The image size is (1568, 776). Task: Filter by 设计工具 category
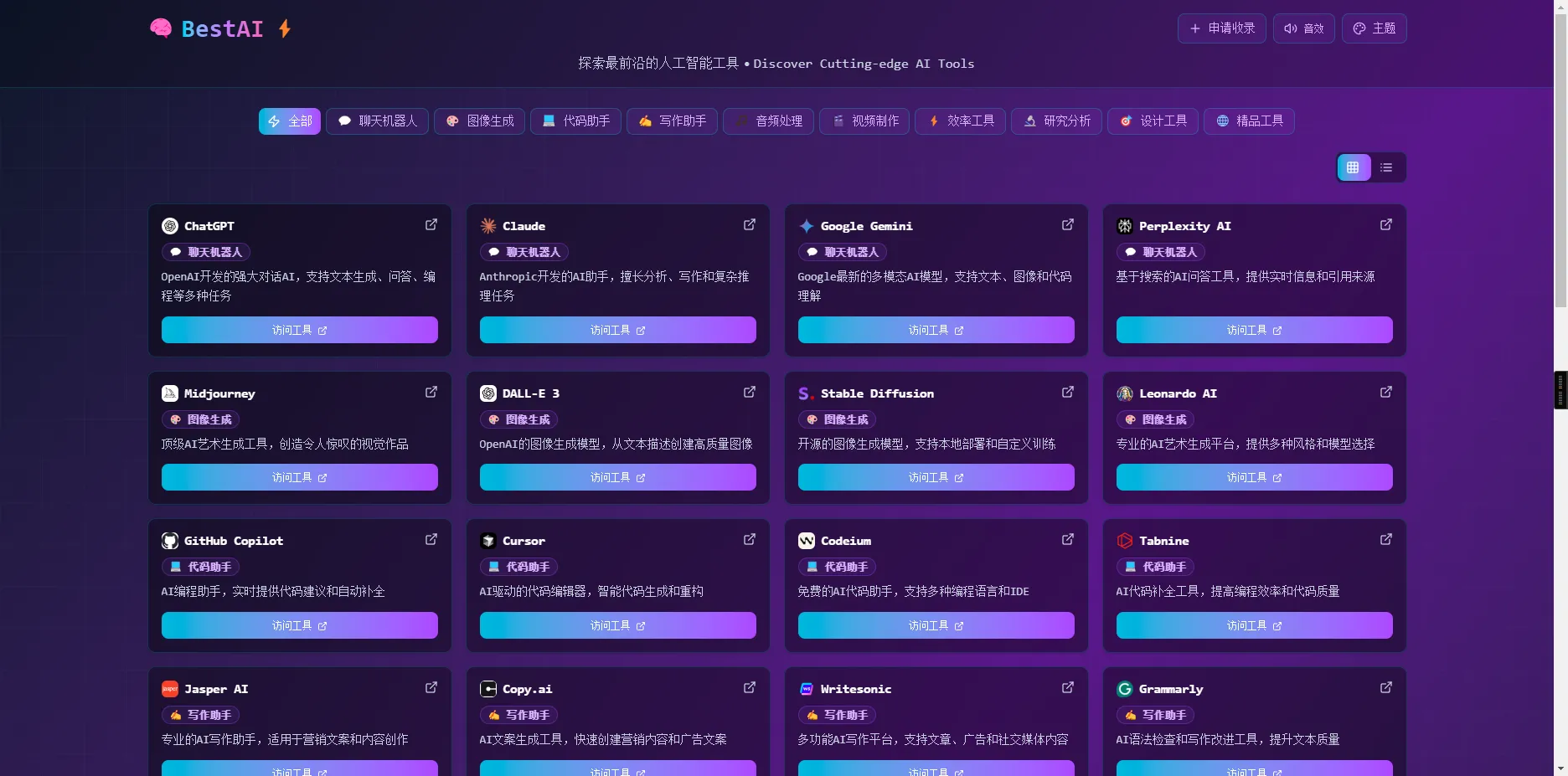coord(1153,121)
